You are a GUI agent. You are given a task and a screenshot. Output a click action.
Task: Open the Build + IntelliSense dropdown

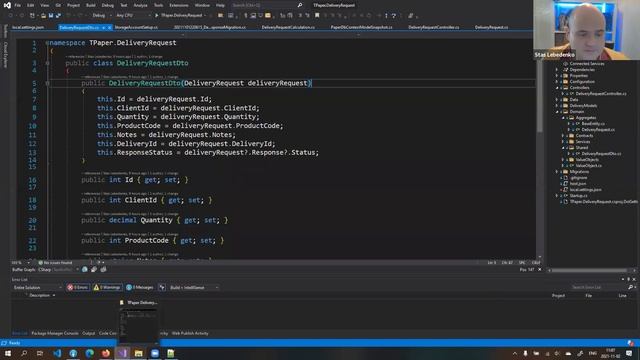[194, 288]
